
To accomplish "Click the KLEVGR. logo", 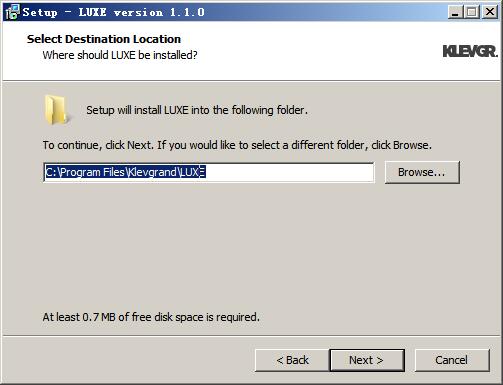I will click(x=470, y=51).
